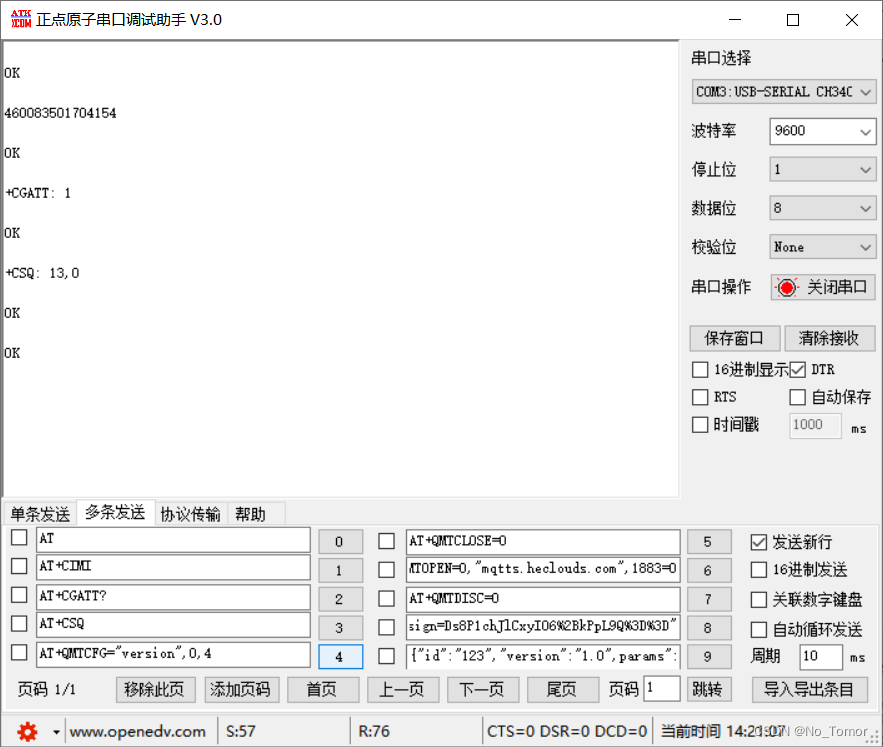883x747 pixels.
Task: Send AT+QMTDISC=0 with button 7
Action: click(709, 599)
